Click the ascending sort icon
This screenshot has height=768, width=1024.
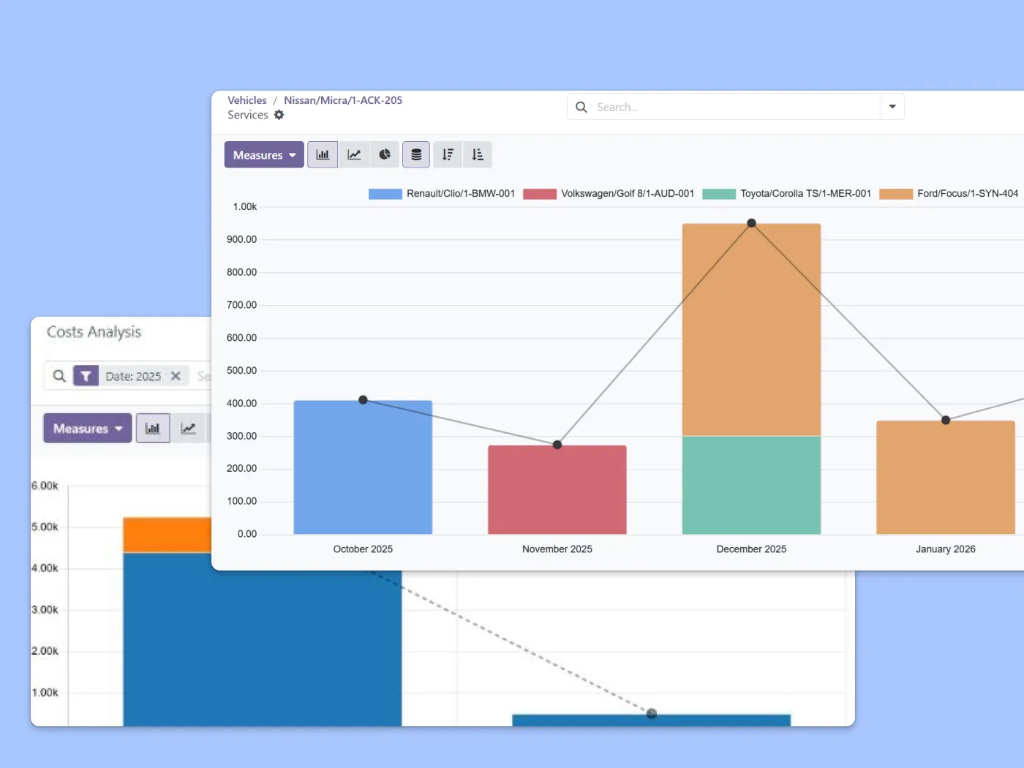(x=477, y=155)
